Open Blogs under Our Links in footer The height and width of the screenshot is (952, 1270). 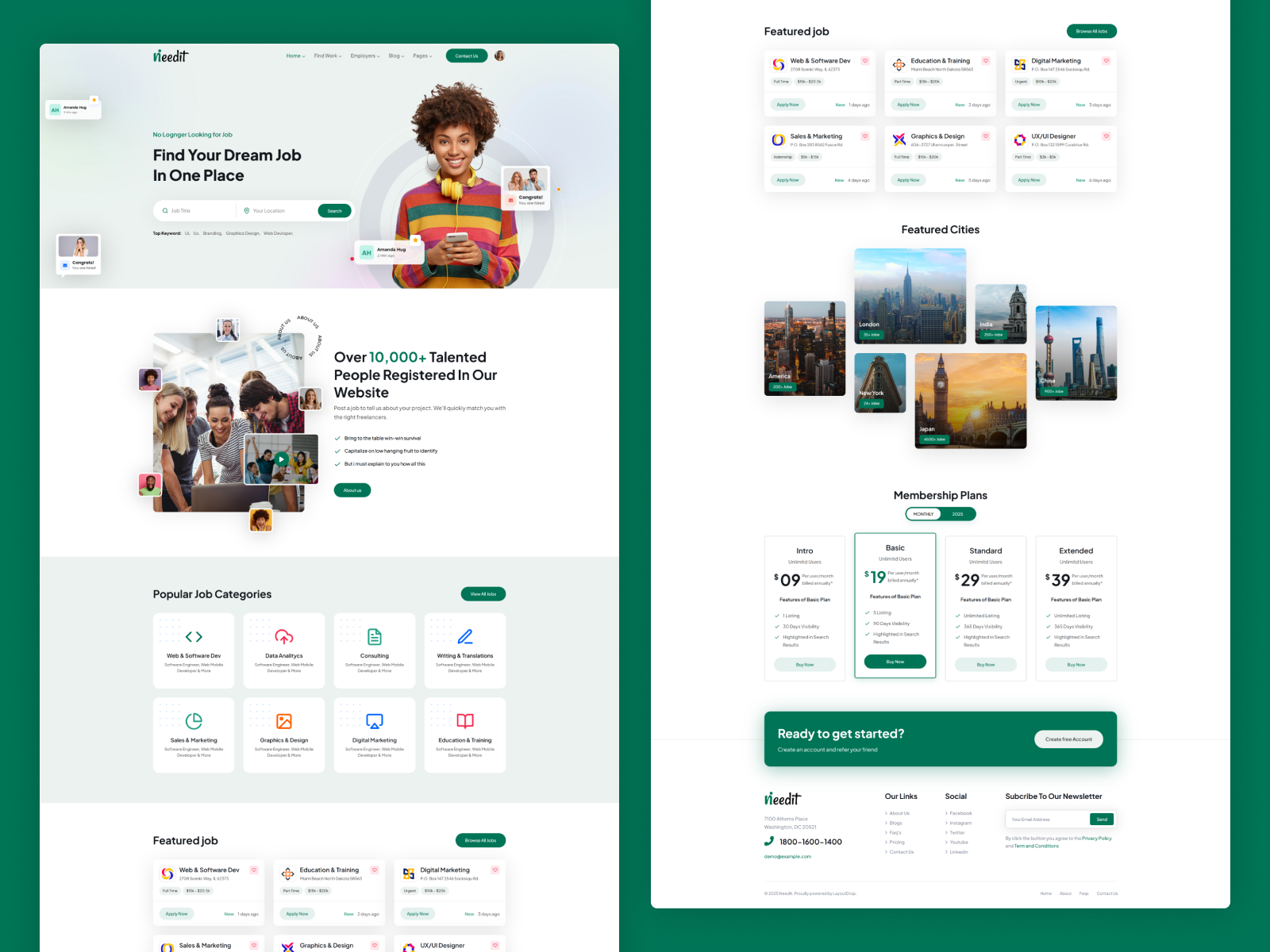pos(895,823)
